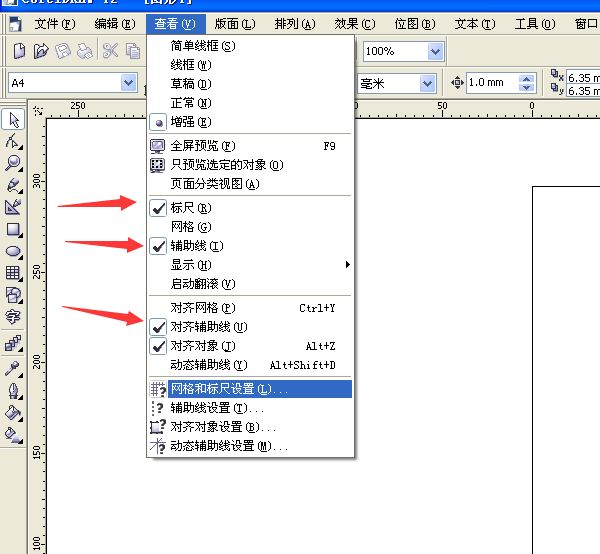Select the Smart drawing tool

click(x=13, y=207)
